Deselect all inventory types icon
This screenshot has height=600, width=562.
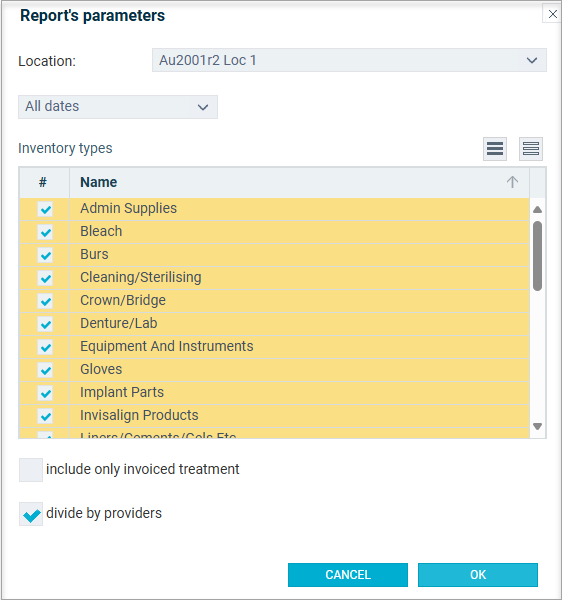[531, 148]
